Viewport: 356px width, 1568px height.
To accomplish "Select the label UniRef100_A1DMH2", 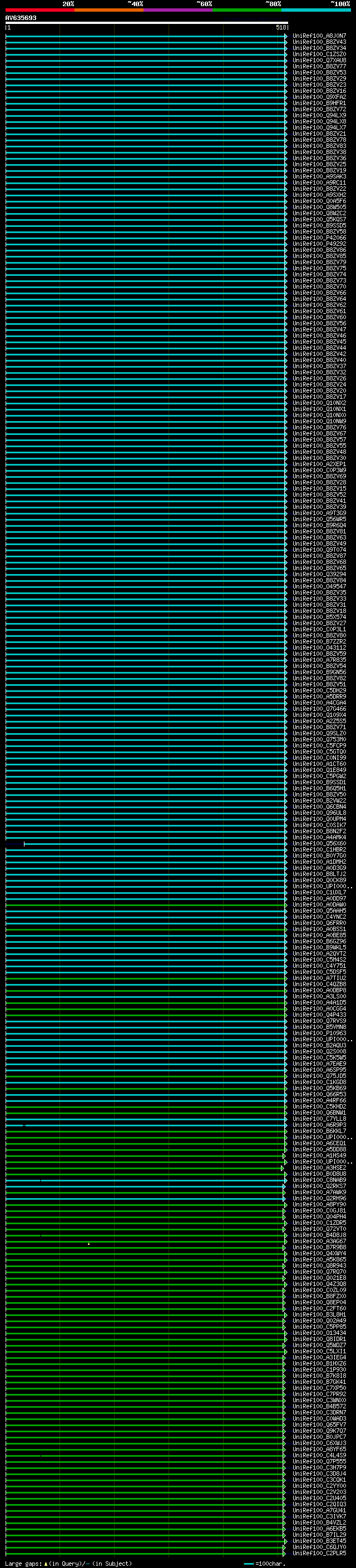I will (319, 862).
